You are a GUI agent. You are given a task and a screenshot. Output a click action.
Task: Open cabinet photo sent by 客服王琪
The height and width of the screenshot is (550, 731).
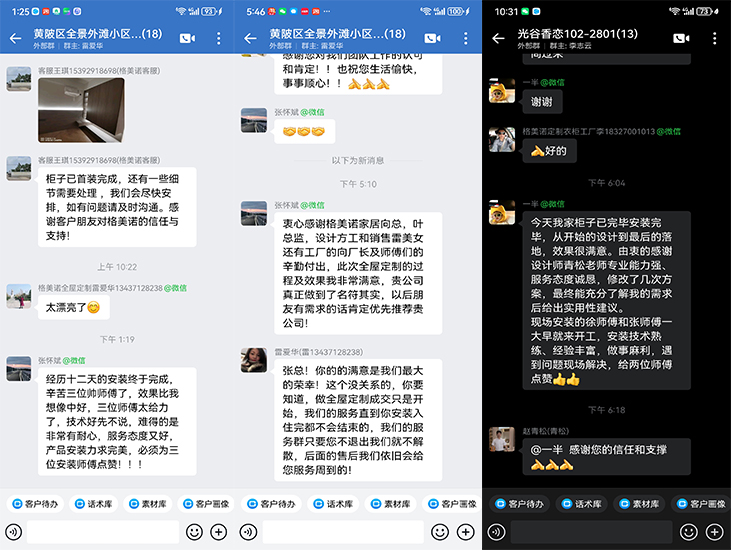click(82, 108)
